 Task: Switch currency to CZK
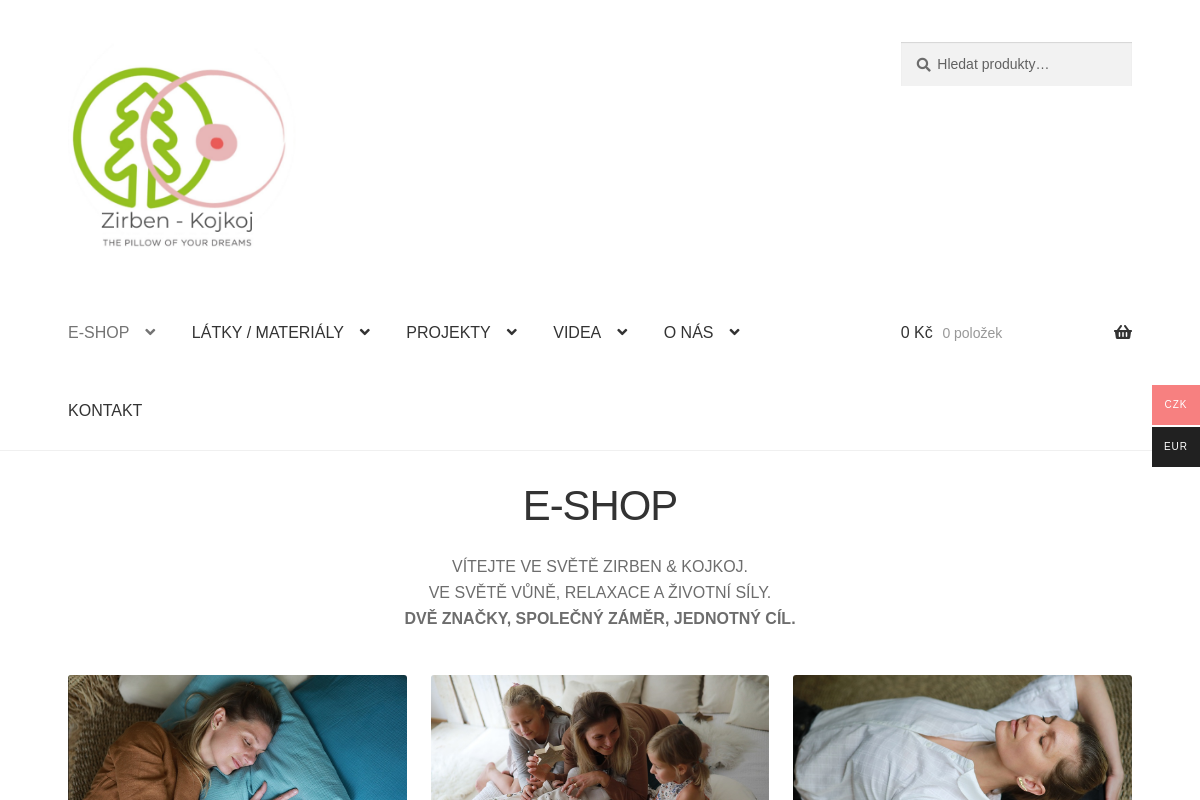[x=1176, y=405]
